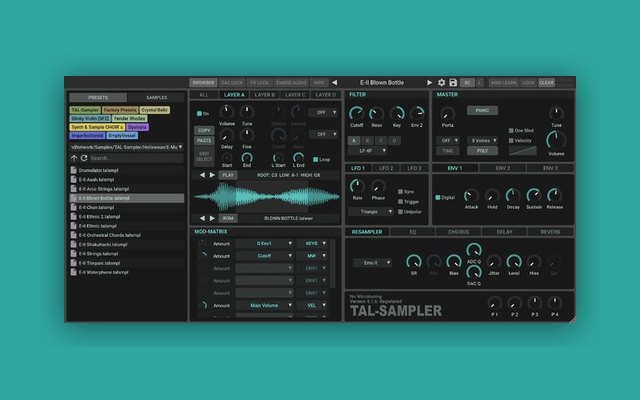Switch to the ENV 2 tab
This screenshot has width=640, height=400.
pyautogui.click(x=502, y=168)
